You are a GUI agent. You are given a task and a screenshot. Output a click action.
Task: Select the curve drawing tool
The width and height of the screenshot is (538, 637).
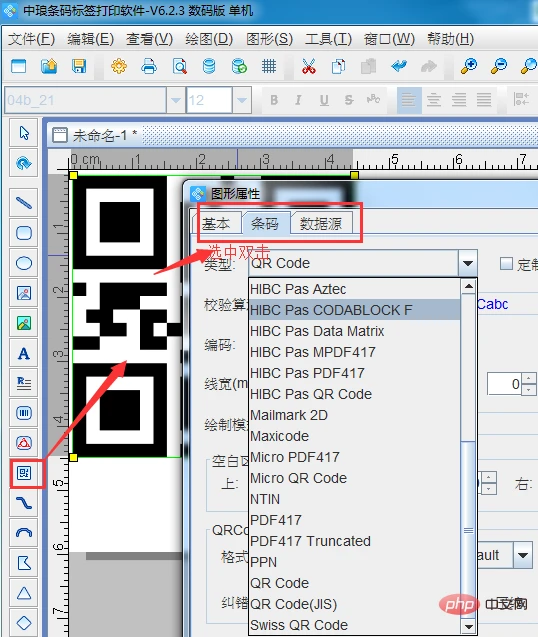coord(24,503)
